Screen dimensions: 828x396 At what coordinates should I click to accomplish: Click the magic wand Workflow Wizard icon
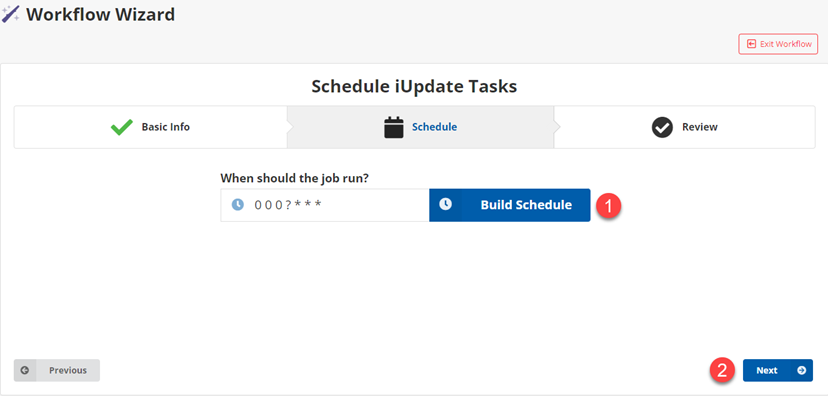pyautogui.click(x=11, y=14)
